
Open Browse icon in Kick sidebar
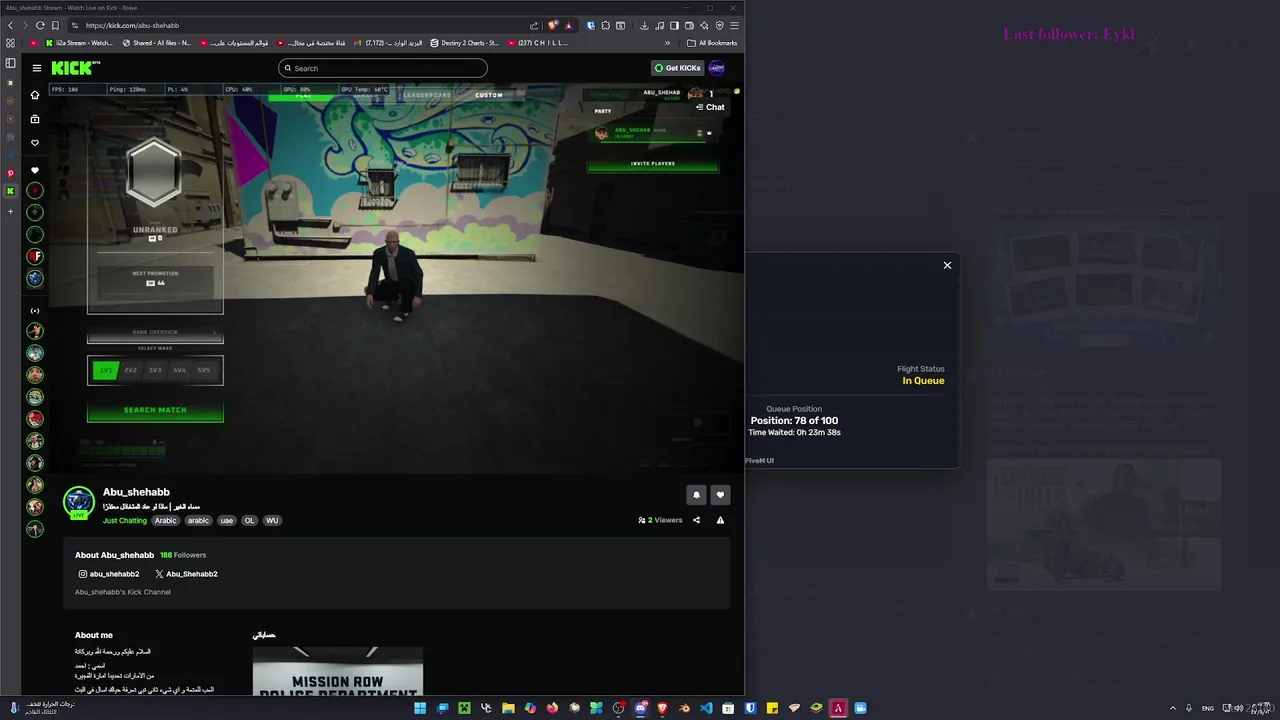pyautogui.click(x=35, y=119)
